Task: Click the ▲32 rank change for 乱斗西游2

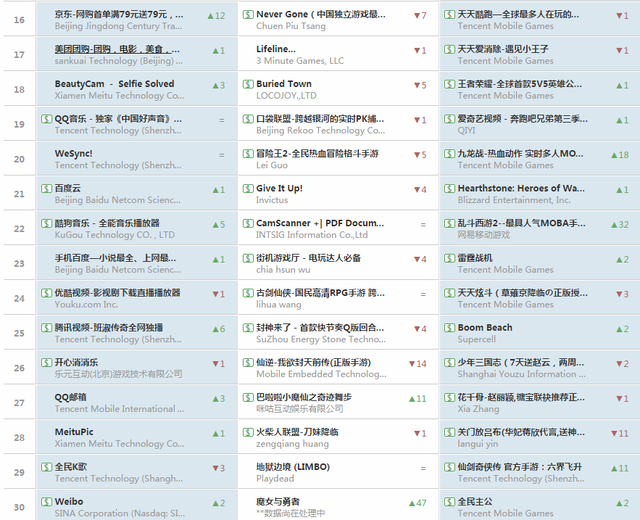Action: [620, 224]
